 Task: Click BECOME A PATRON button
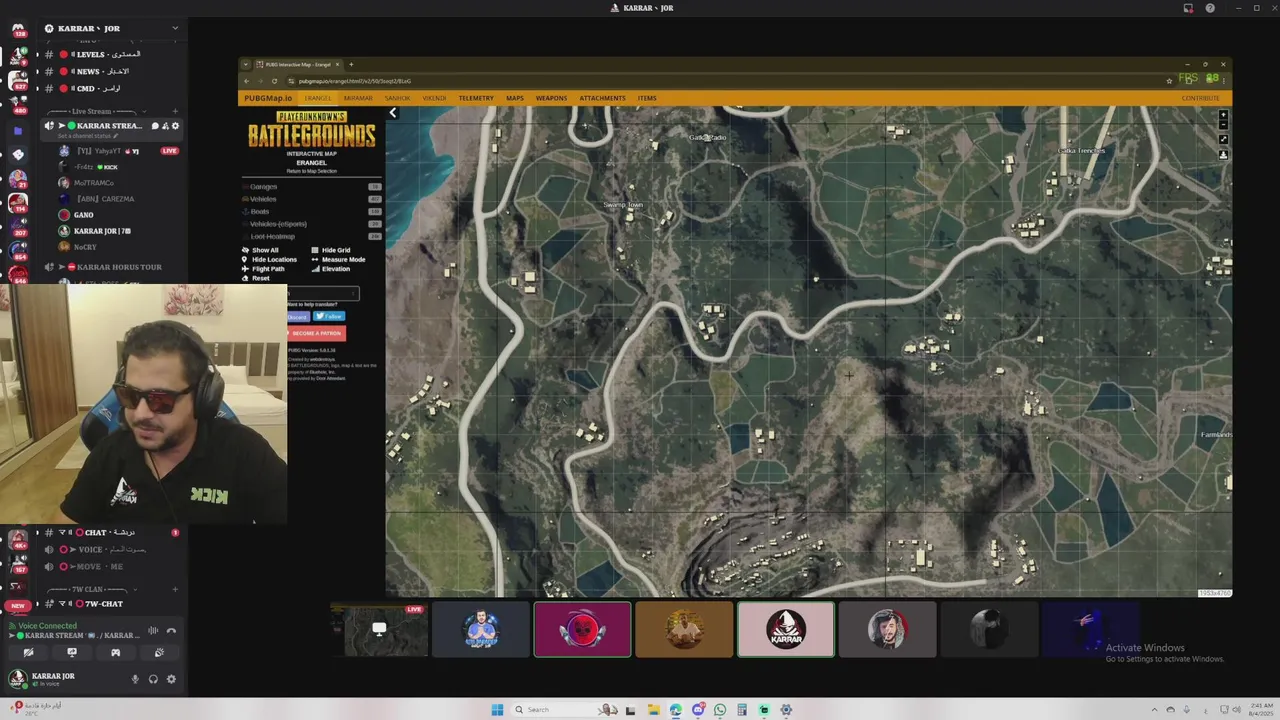pyautogui.click(x=316, y=333)
